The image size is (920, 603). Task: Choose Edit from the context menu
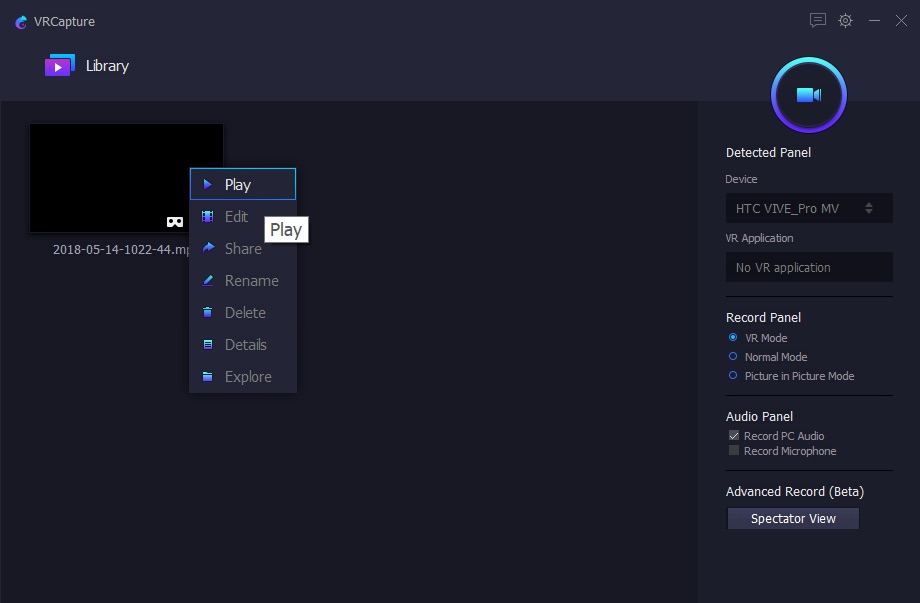(x=243, y=216)
